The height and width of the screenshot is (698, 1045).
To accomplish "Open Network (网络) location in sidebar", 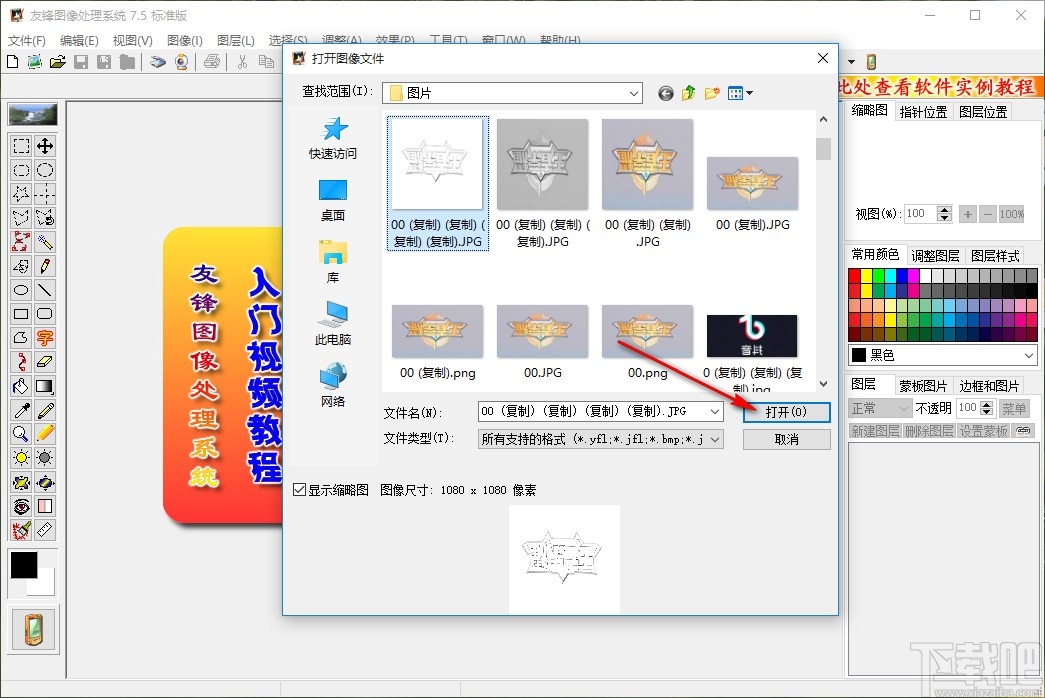I will [x=333, y=386].
